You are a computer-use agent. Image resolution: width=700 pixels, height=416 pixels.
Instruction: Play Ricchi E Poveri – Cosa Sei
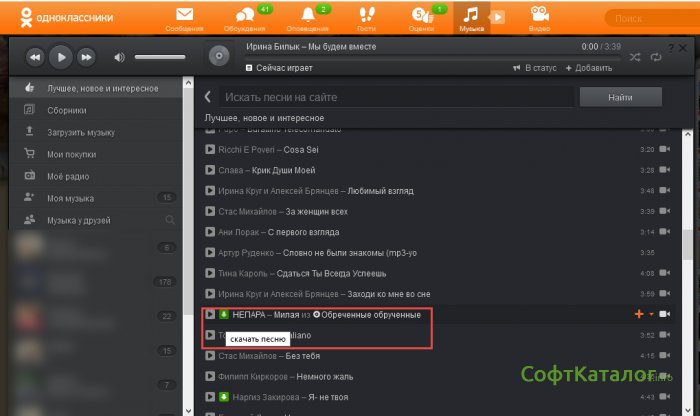pos(210,149)
